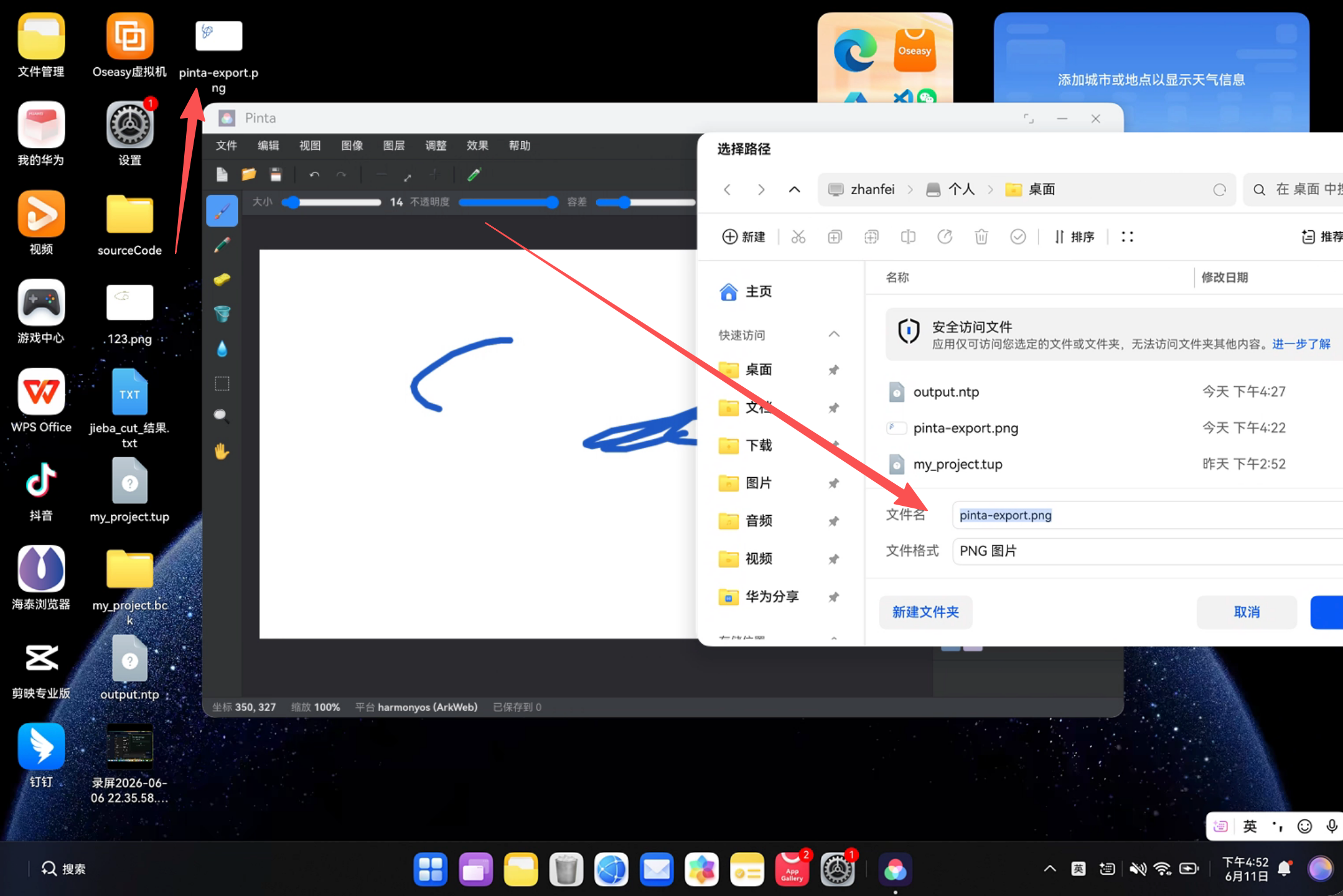Click the Delete trash icon in the dialog toolbar
The height and width of the screenshot is (896, 1343).
(x=981, y=237)
